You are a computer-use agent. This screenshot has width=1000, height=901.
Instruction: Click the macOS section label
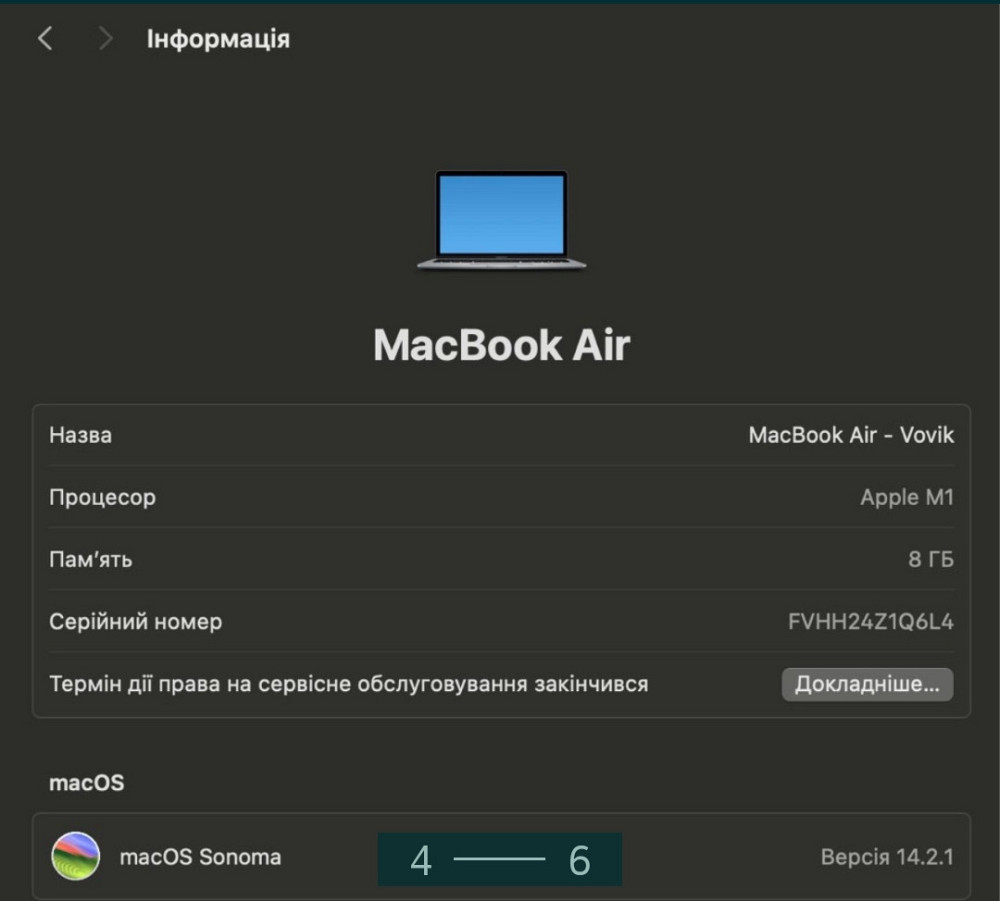point(85,783)
